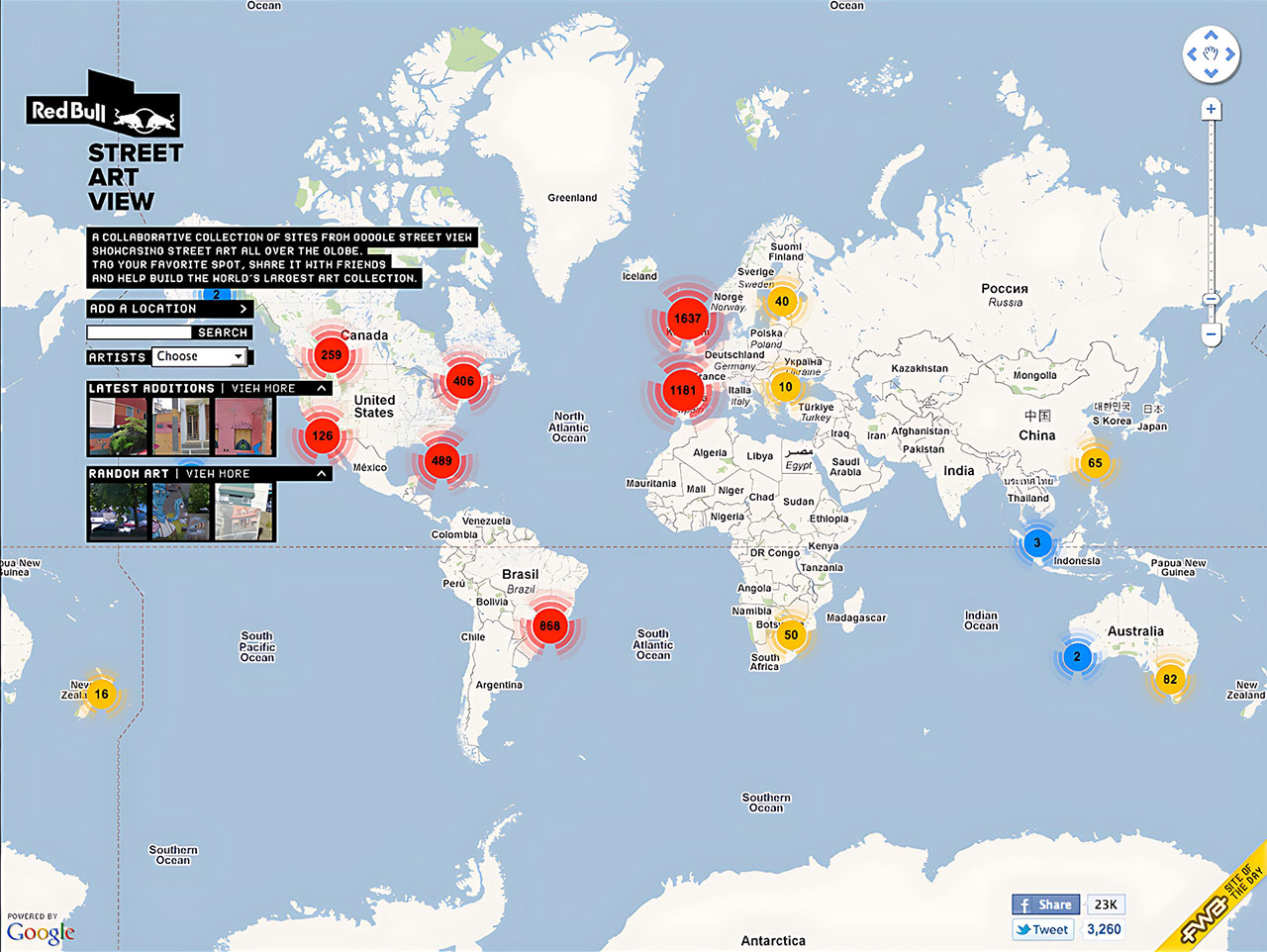Zoom in with the plus button
1267x952 pixels.
pos(1211,109)
